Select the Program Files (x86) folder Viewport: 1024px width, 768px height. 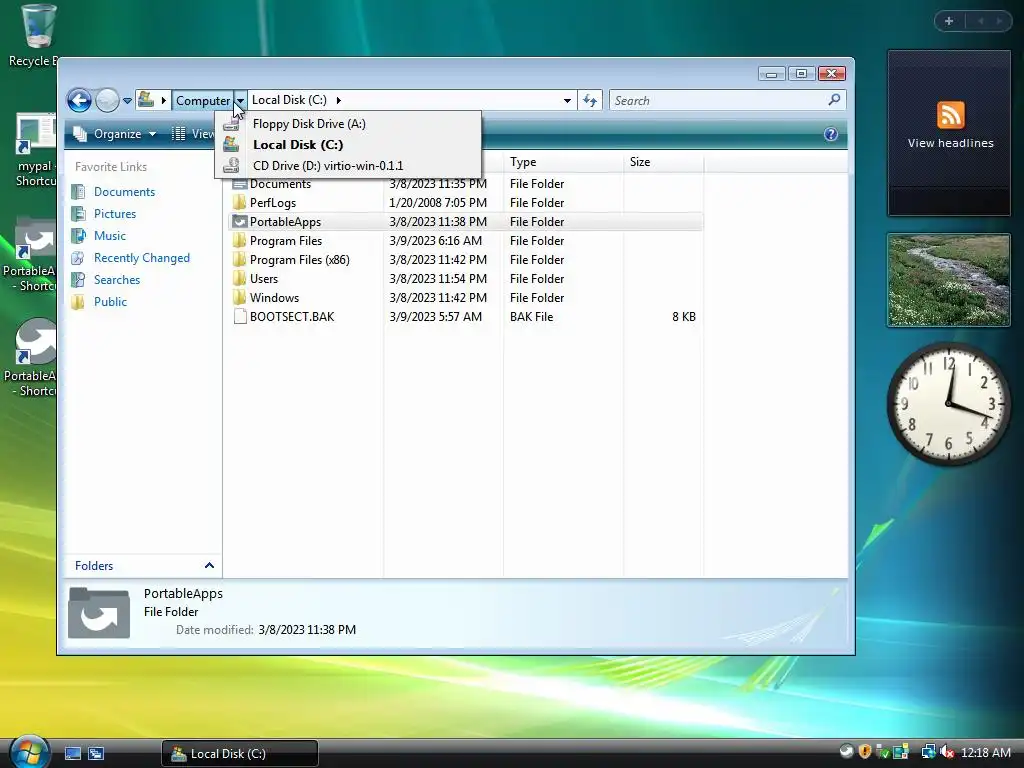point(300,259)
